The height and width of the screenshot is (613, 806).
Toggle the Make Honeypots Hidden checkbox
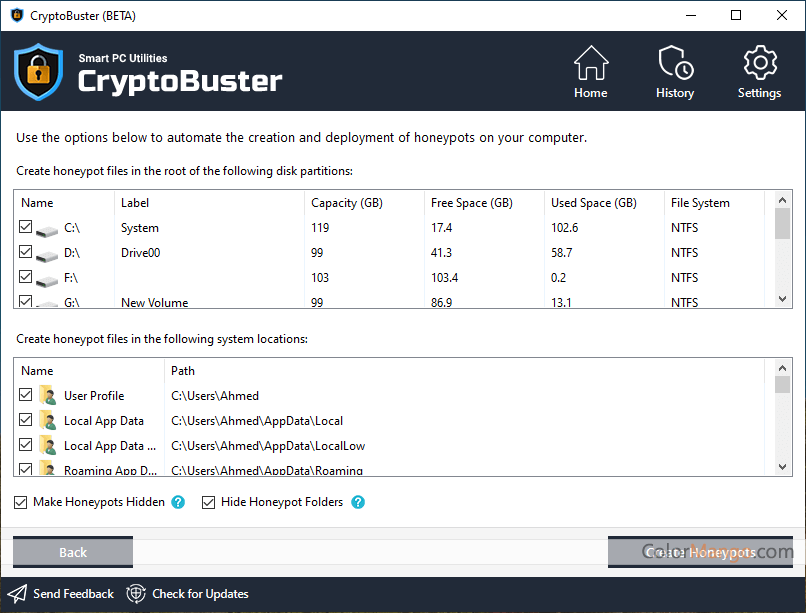(x=21, y=502)
